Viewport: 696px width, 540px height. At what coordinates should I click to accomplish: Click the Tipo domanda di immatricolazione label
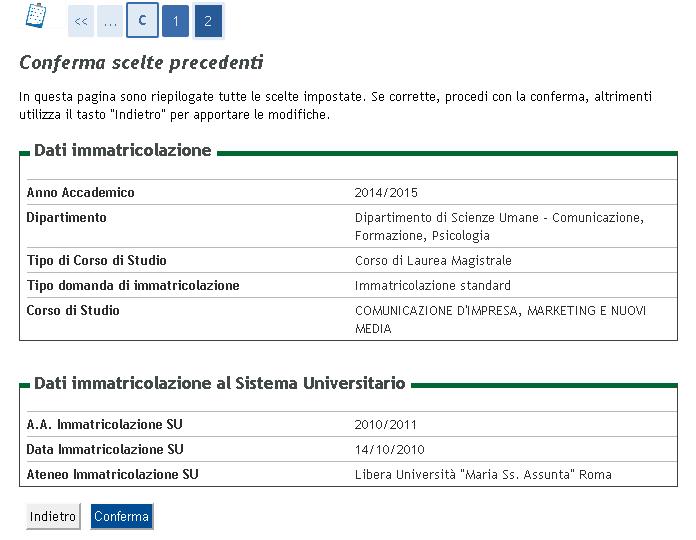point(133,285)
